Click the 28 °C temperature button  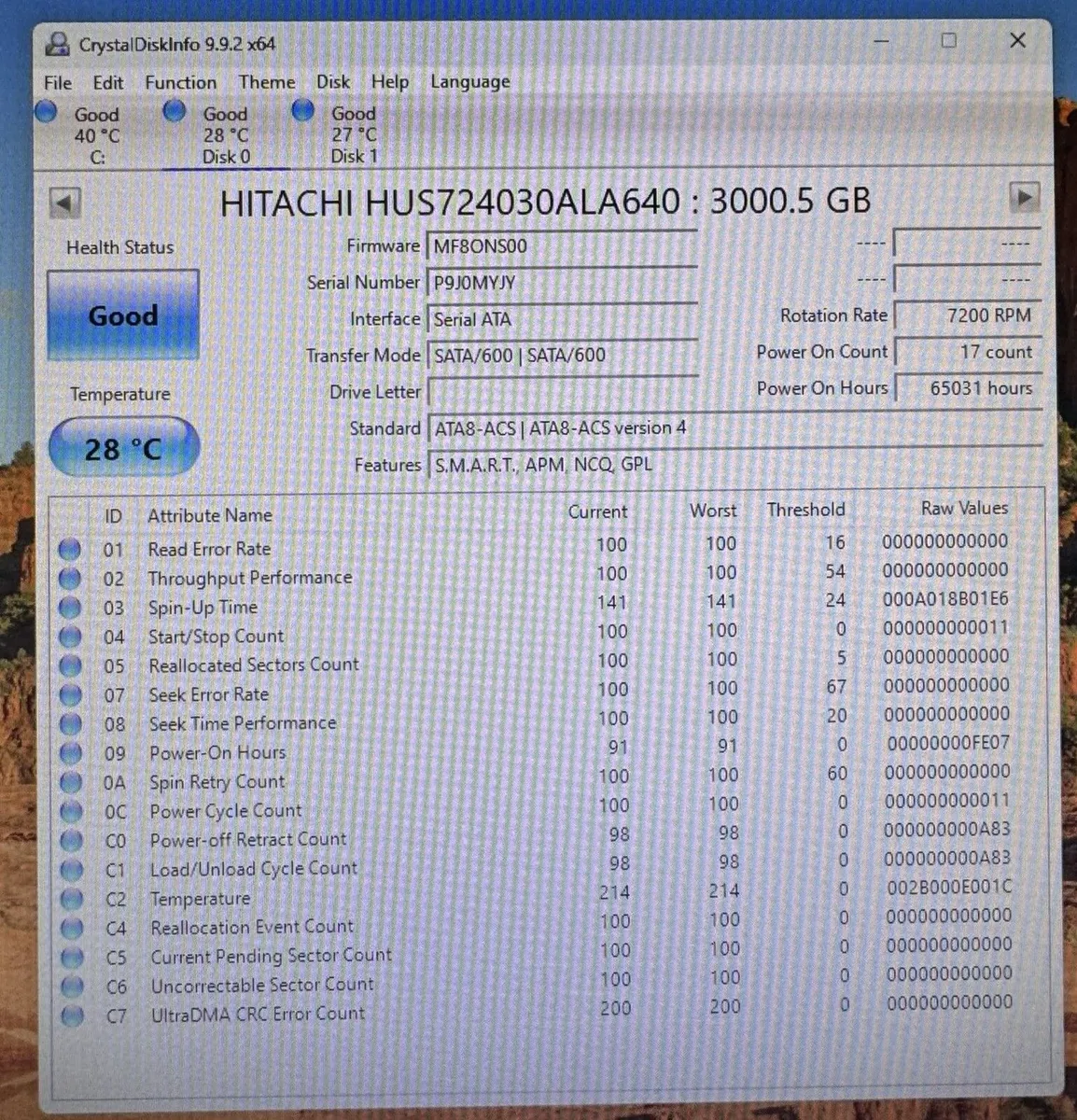(x=123, y=448)
